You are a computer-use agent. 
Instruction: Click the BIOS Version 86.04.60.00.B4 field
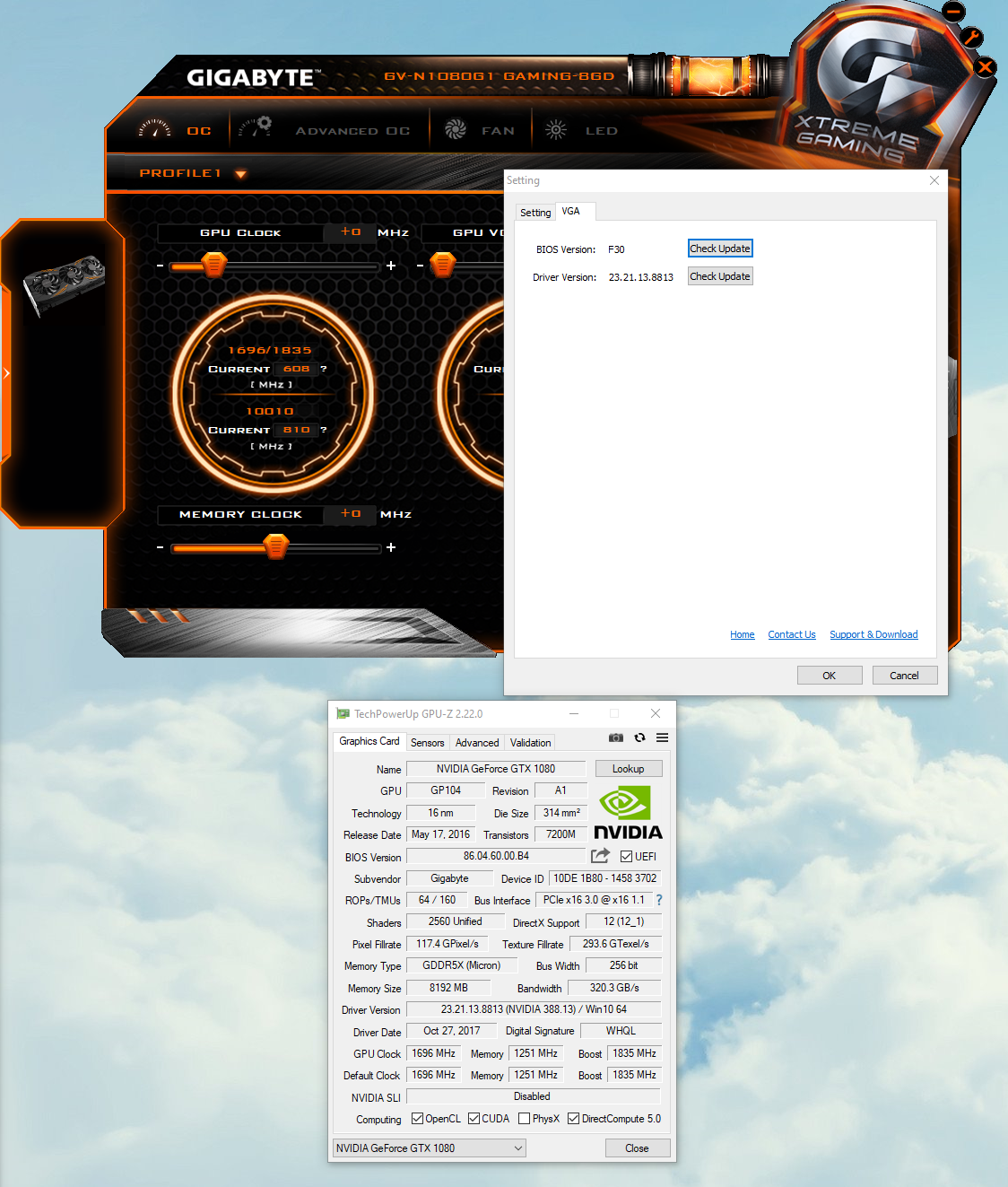pyautogui.click(x=496, y=856)
